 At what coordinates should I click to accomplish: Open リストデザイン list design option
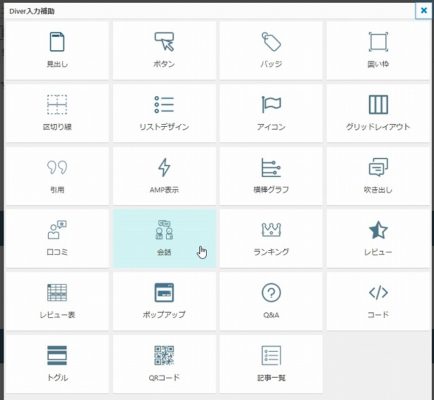pyautogui.click(x=164, y=113)
